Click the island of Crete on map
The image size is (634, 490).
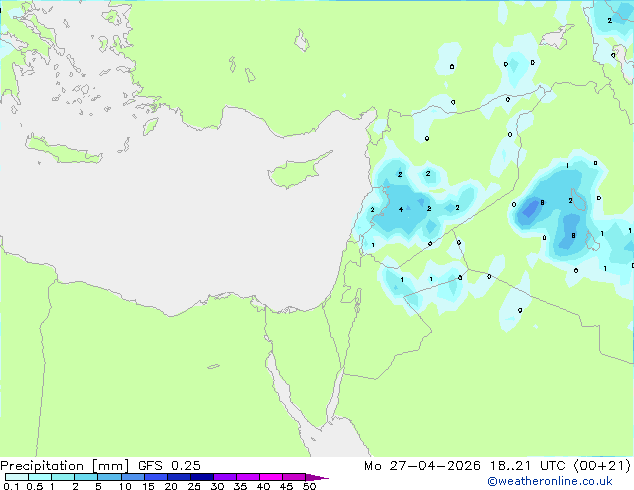tap(63, 150)
